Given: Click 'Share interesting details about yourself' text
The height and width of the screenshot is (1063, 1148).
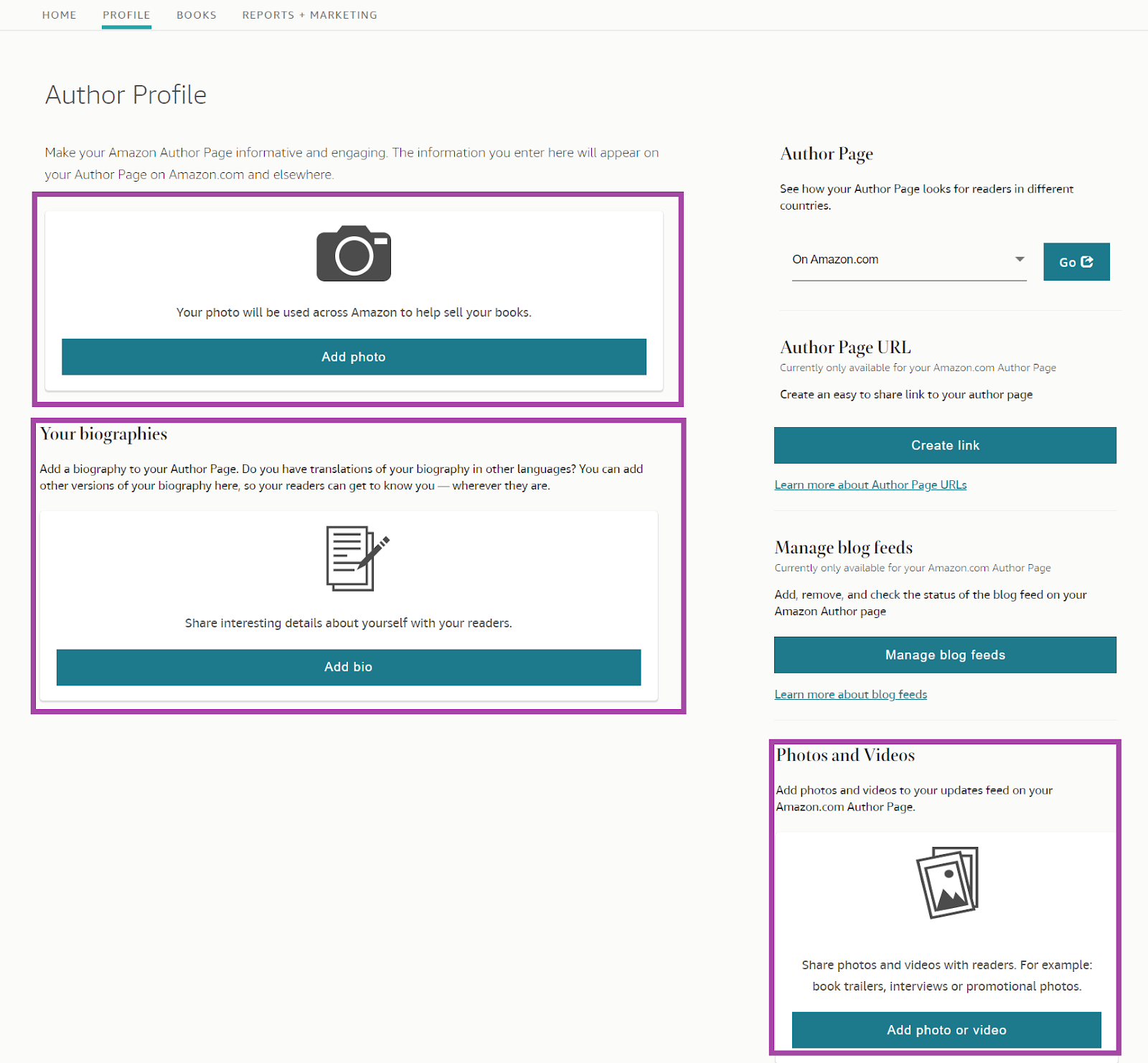Looking at the screenshot, I should [x=349, y=623].
